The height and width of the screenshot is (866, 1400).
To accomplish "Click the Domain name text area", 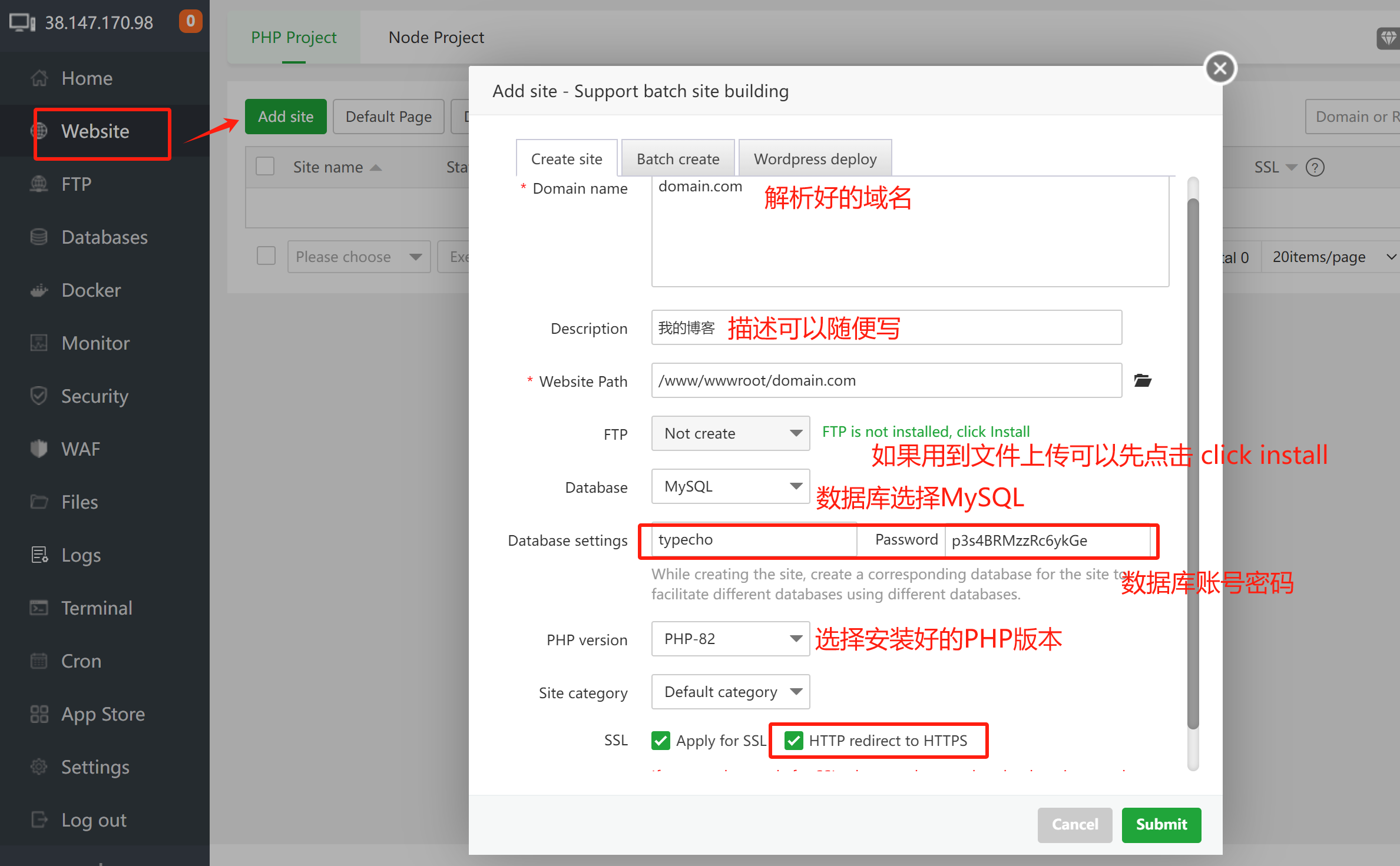I will [910, 231].
